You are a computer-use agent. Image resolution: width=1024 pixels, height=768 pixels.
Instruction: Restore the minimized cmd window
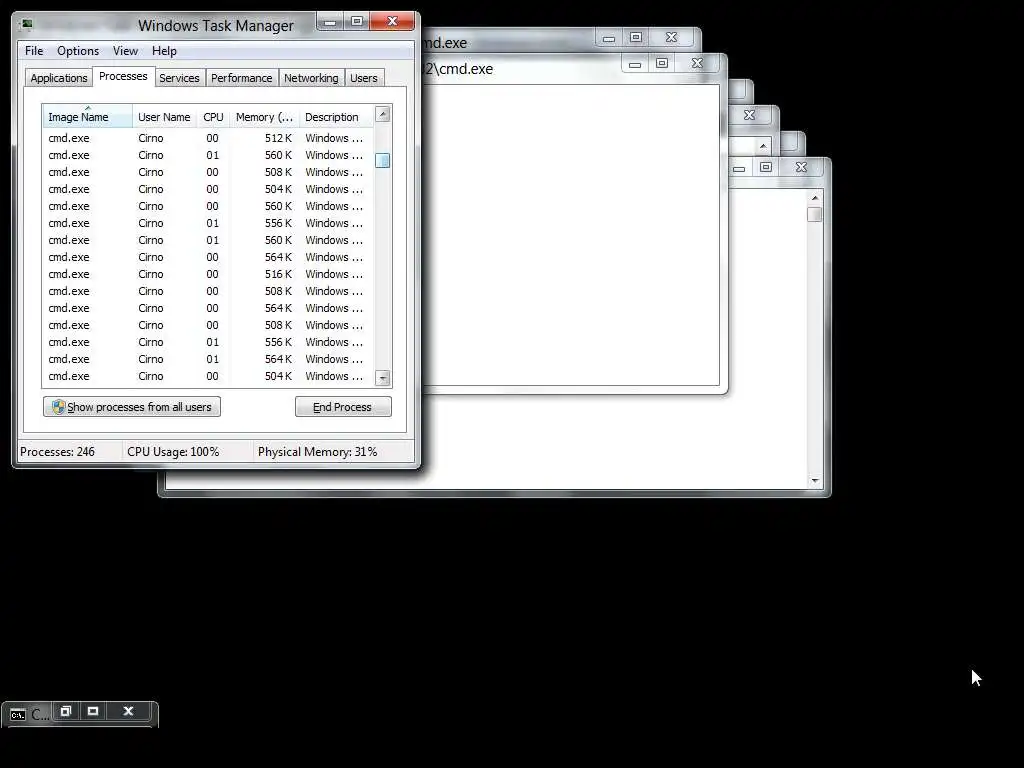65,711
